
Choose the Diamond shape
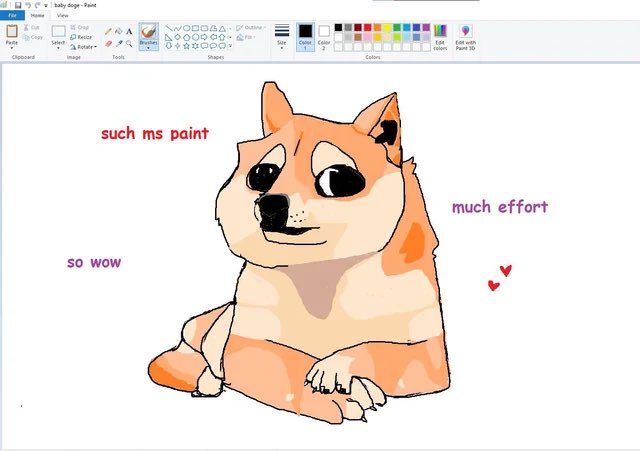[x=177, y=37]
